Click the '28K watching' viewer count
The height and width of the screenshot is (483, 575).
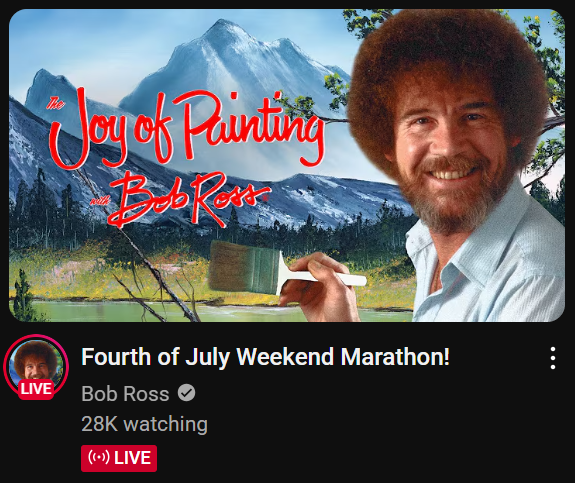pyautogui.click(x=144, y=424)
